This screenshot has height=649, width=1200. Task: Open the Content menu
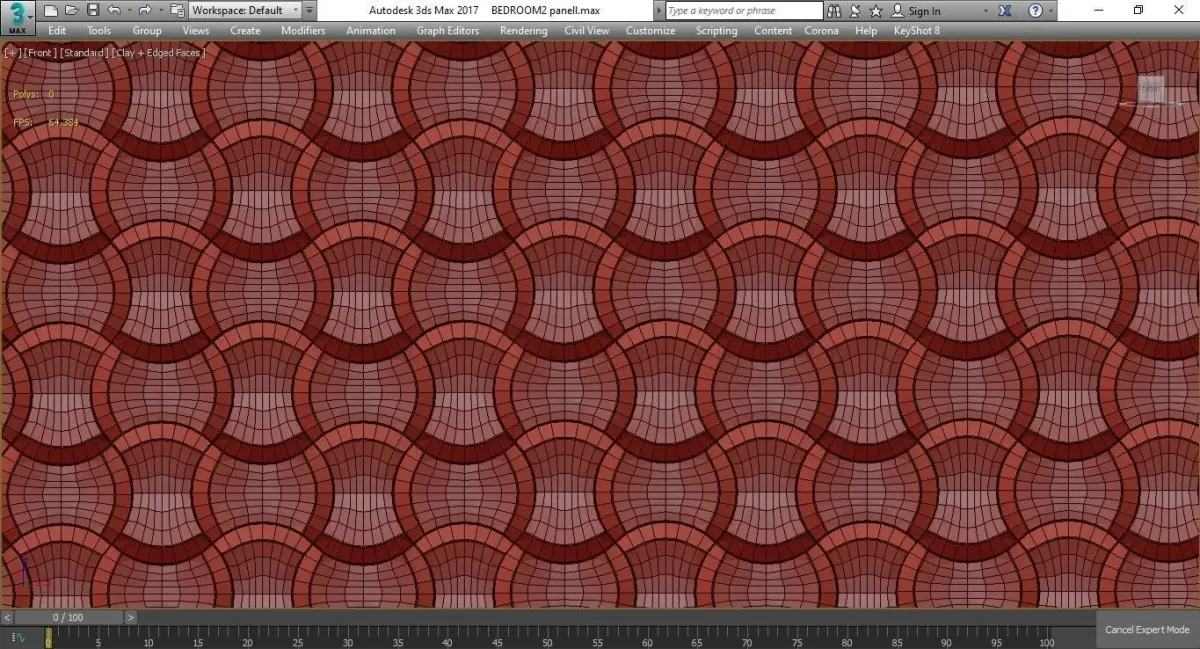[773, 30]
